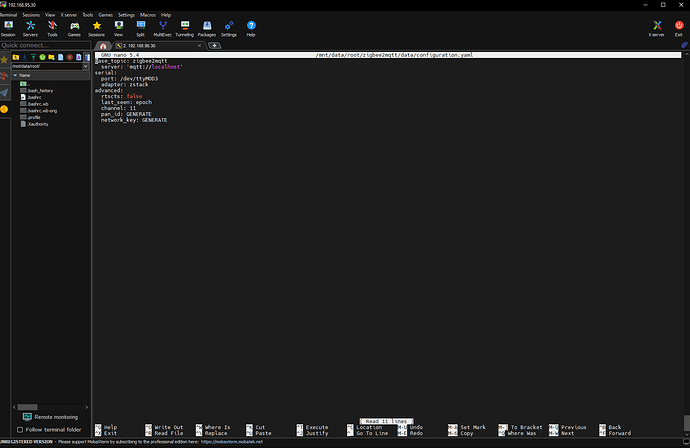The image size is (690, 448).
Task: Open the Games toolbar icon
Action: [74, 29]
